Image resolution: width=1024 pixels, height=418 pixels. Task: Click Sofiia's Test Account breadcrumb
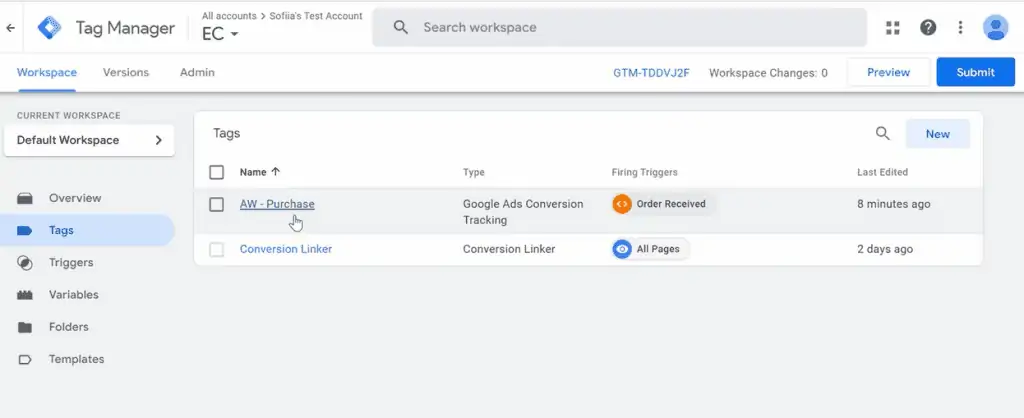pos(316,16)
